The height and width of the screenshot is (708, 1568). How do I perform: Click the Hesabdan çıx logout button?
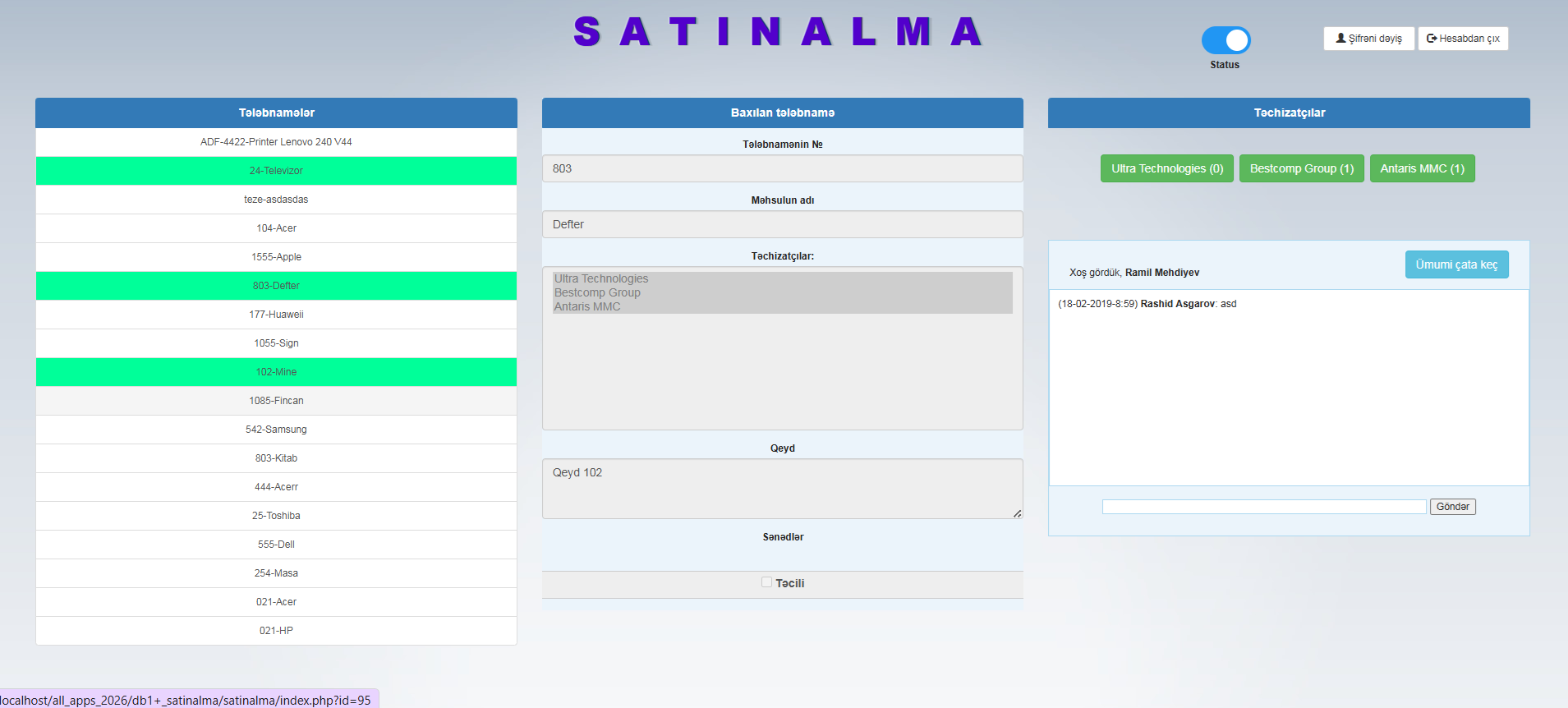1463,39
